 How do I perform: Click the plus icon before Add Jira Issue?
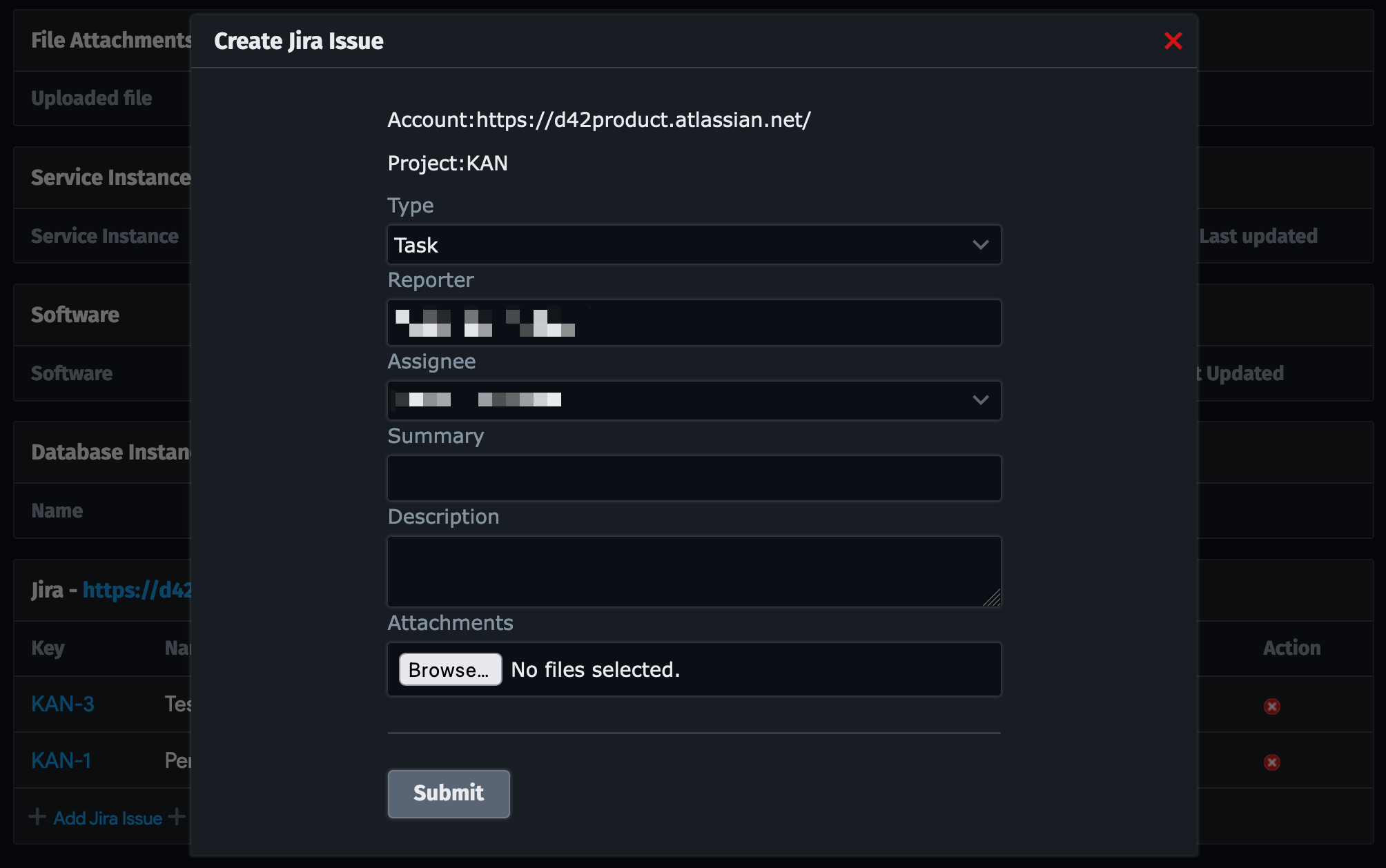click(38, 818)
